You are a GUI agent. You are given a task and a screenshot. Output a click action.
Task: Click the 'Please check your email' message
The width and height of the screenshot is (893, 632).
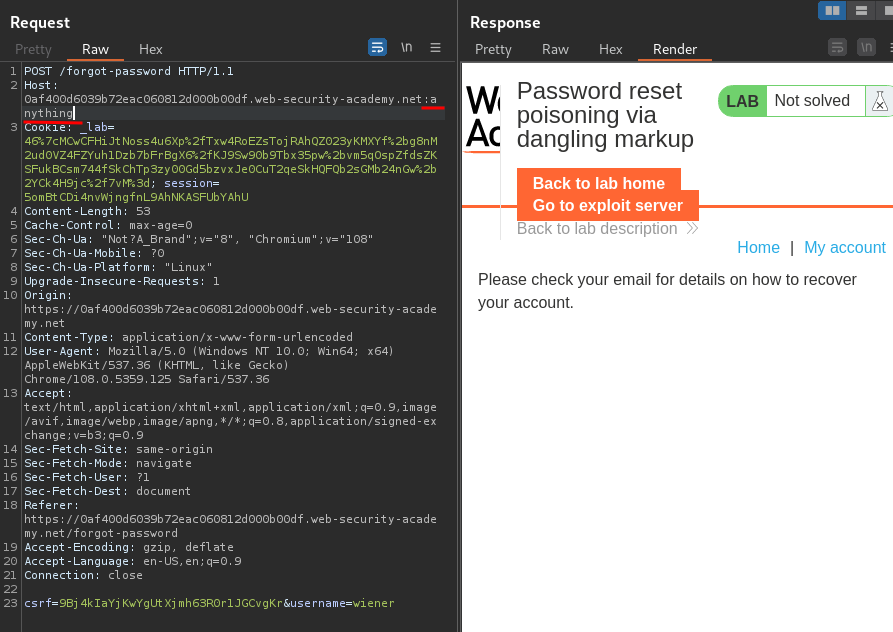pos(667,291)
